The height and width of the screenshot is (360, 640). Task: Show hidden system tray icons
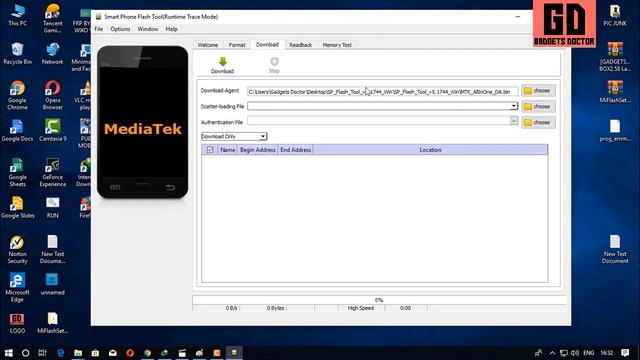(x=552, y=353)
